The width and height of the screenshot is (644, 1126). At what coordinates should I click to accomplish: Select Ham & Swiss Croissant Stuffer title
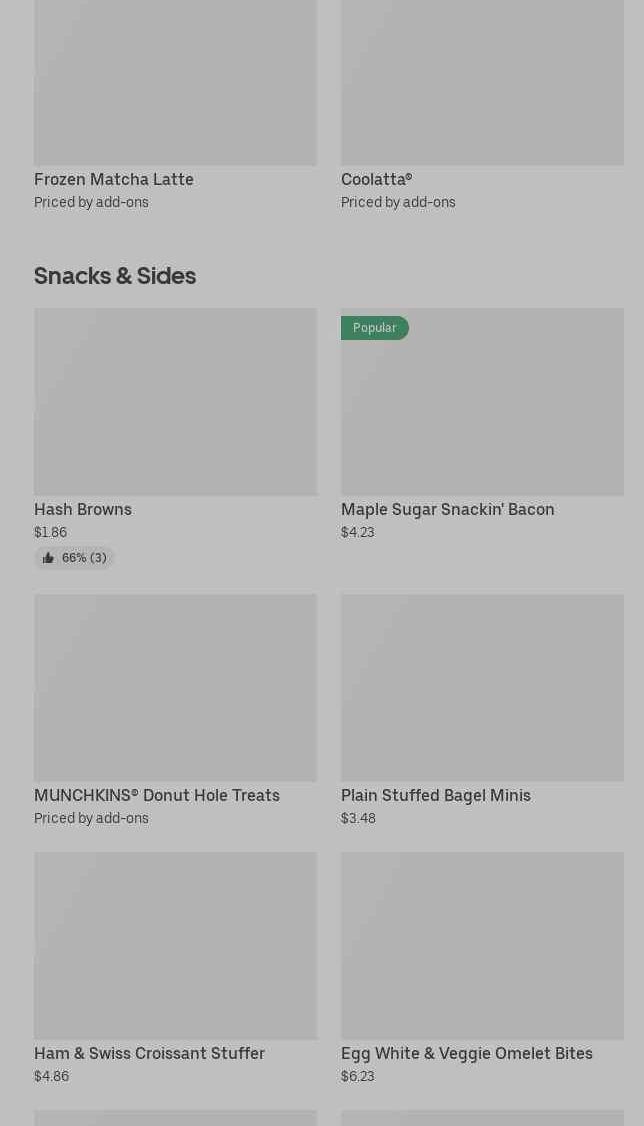pyautogui.click(x=149, y=1054)
